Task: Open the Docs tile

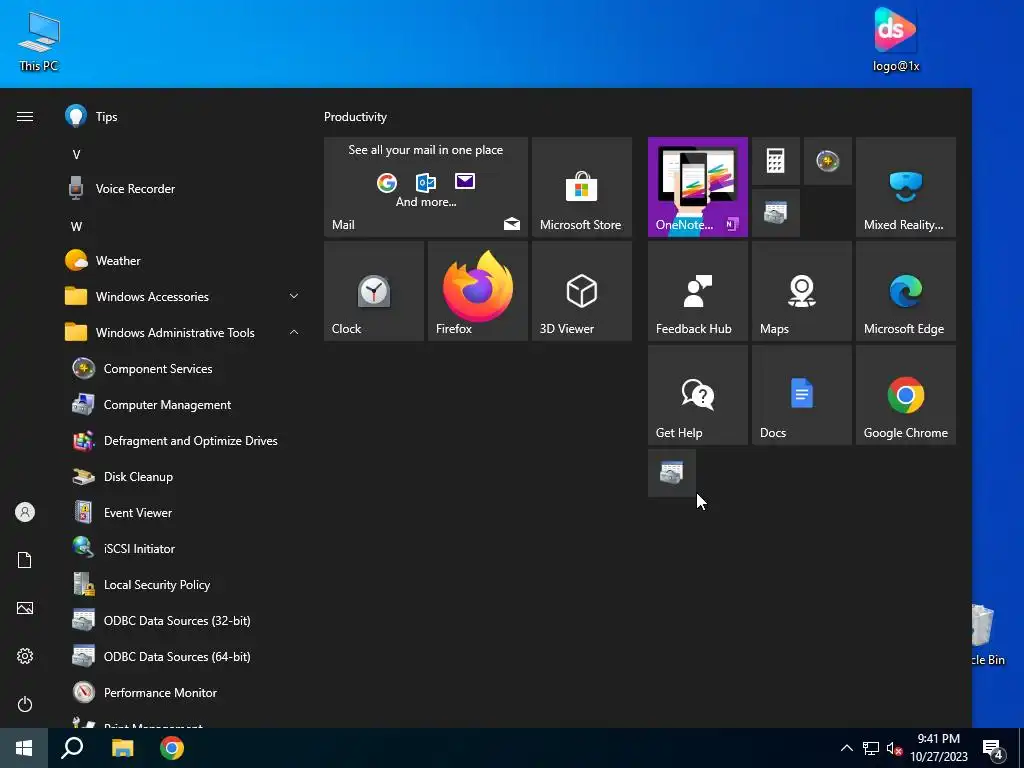Action: click(x=802, y=395)
